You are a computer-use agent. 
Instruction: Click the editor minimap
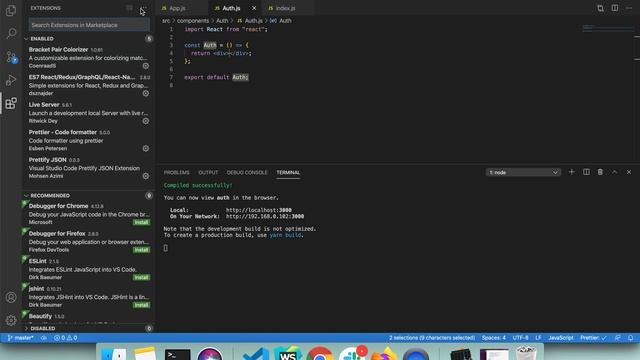click(x=608, y=28)
